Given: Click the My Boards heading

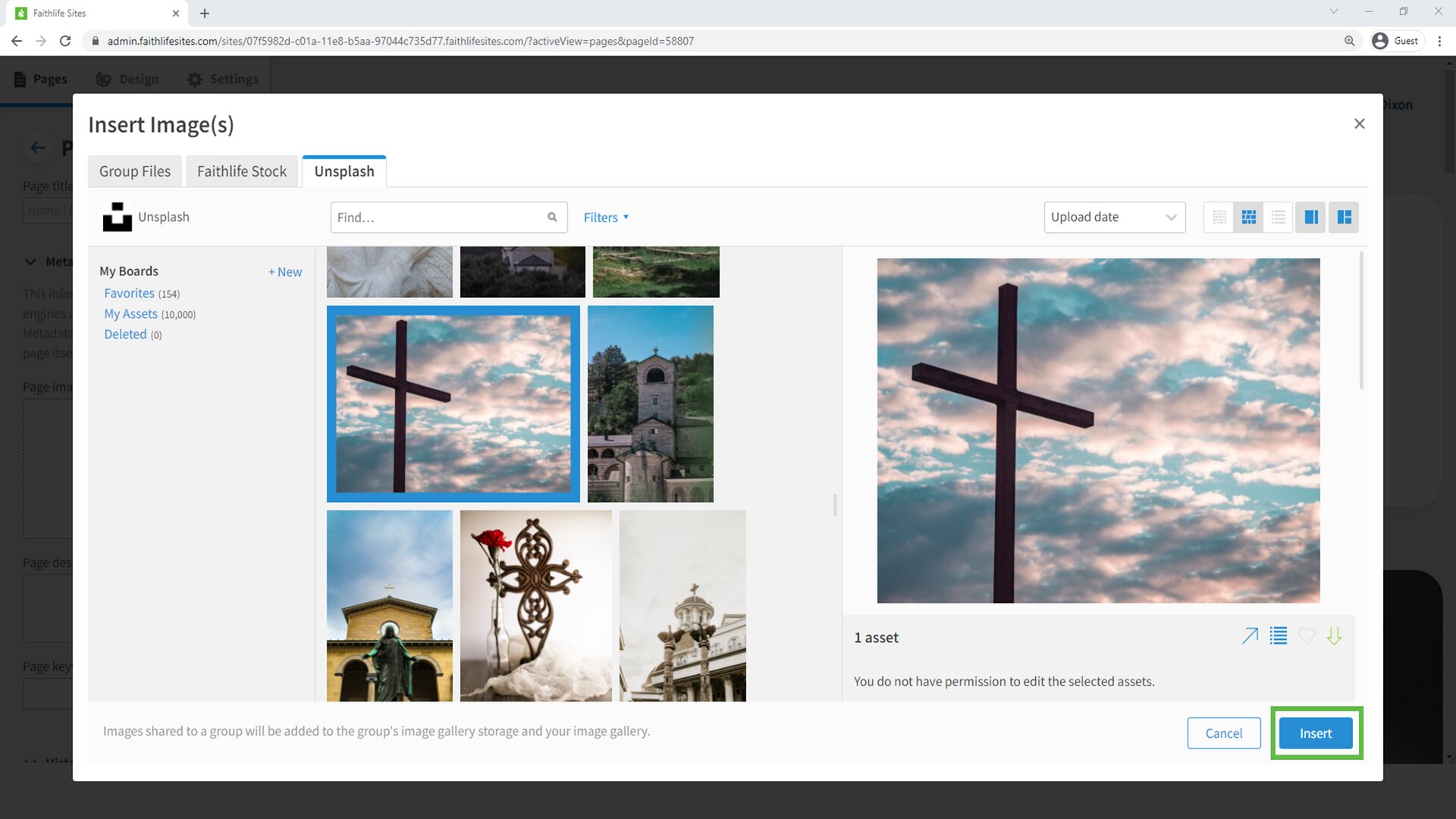Looking at the screenshot, I should 129,271.
